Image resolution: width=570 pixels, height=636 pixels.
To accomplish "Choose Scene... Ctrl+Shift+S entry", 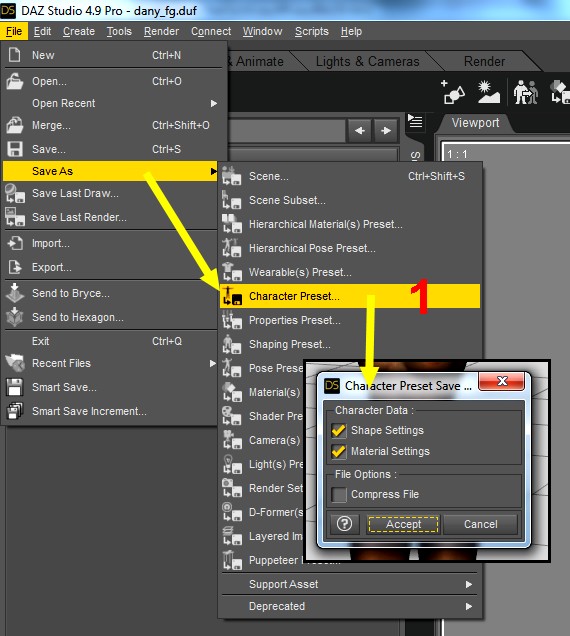I will [351, 176].
